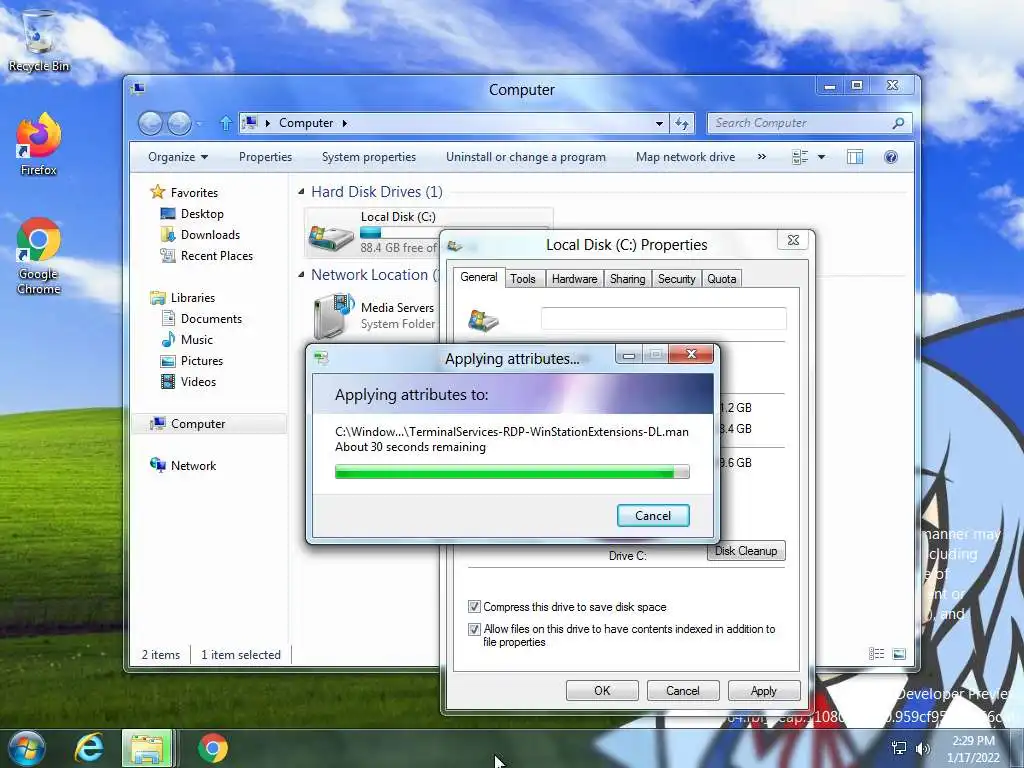1024x768 pixels.
Task: Select Network in navigation pane
Action: [183, 466]
